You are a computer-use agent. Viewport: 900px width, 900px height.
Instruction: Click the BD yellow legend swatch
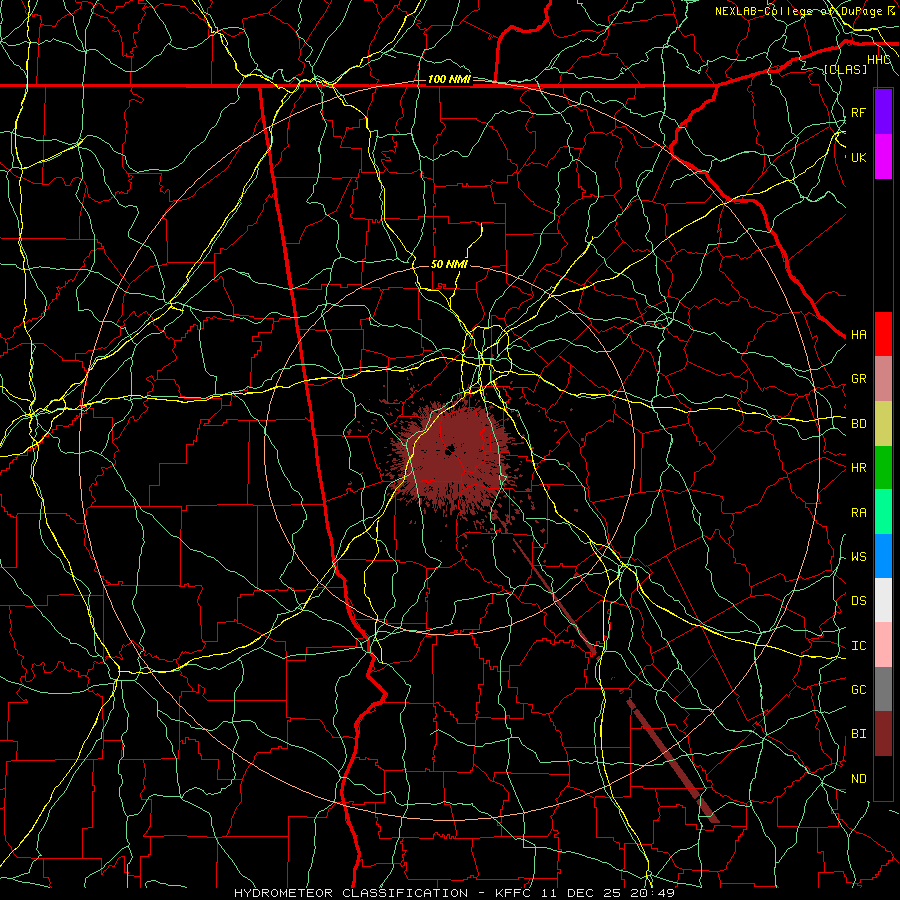coord(883,423)
